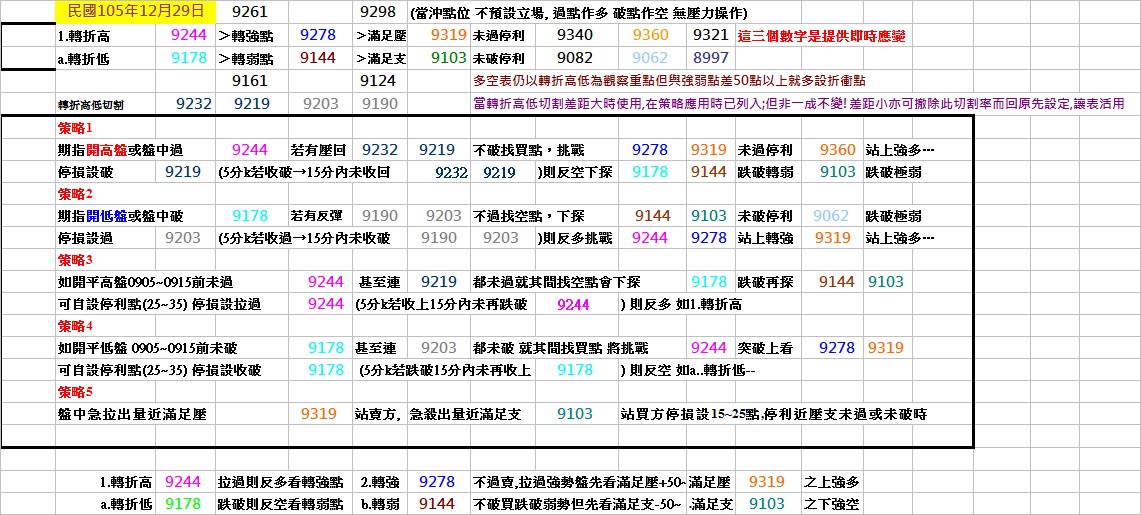Image resolution: width=1141 pixels, height=515 pixels.
Task: Select the cell 期指開高盤或盤中過
Action: (x=120, y=151)
